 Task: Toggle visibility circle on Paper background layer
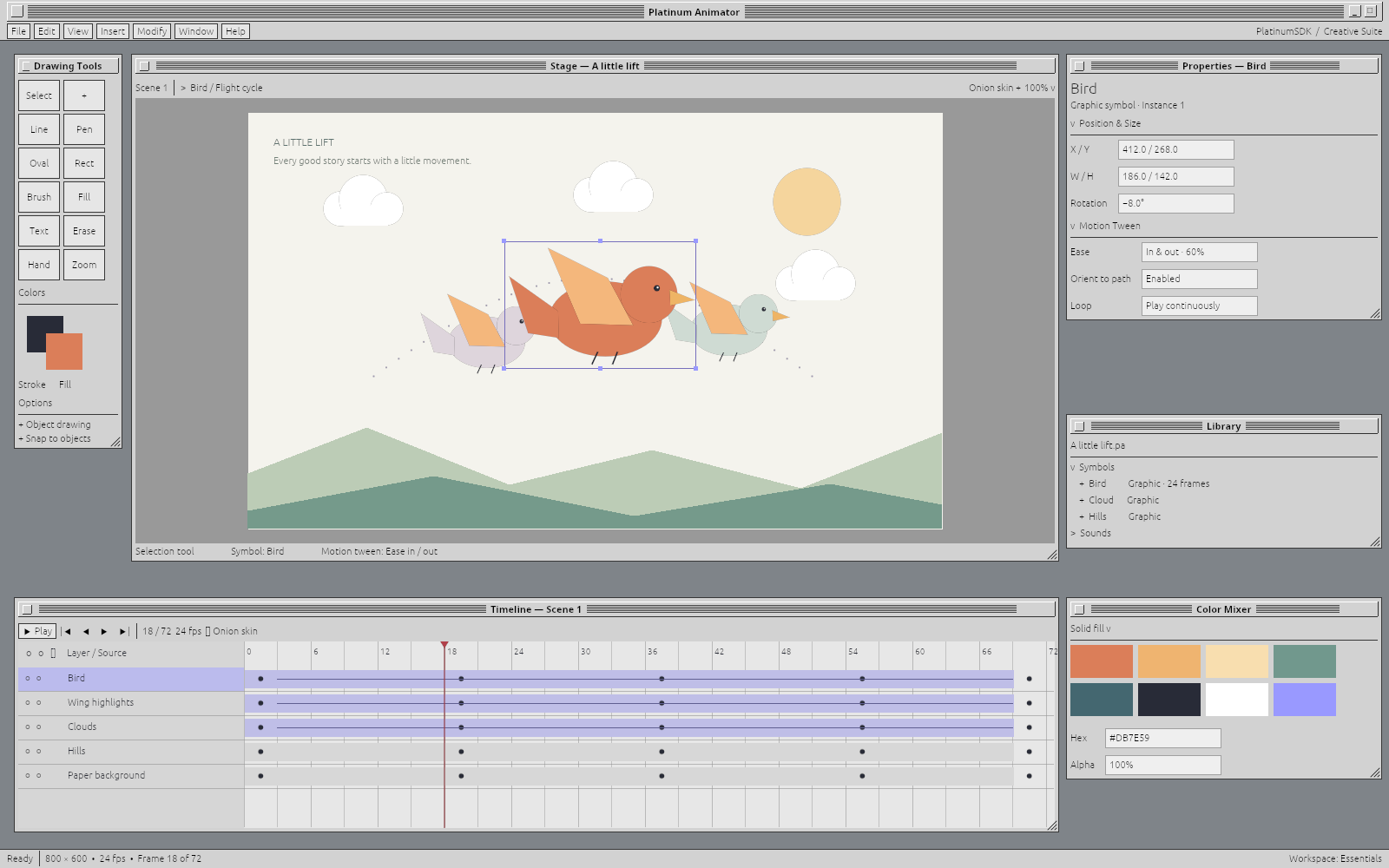[28, 776]
